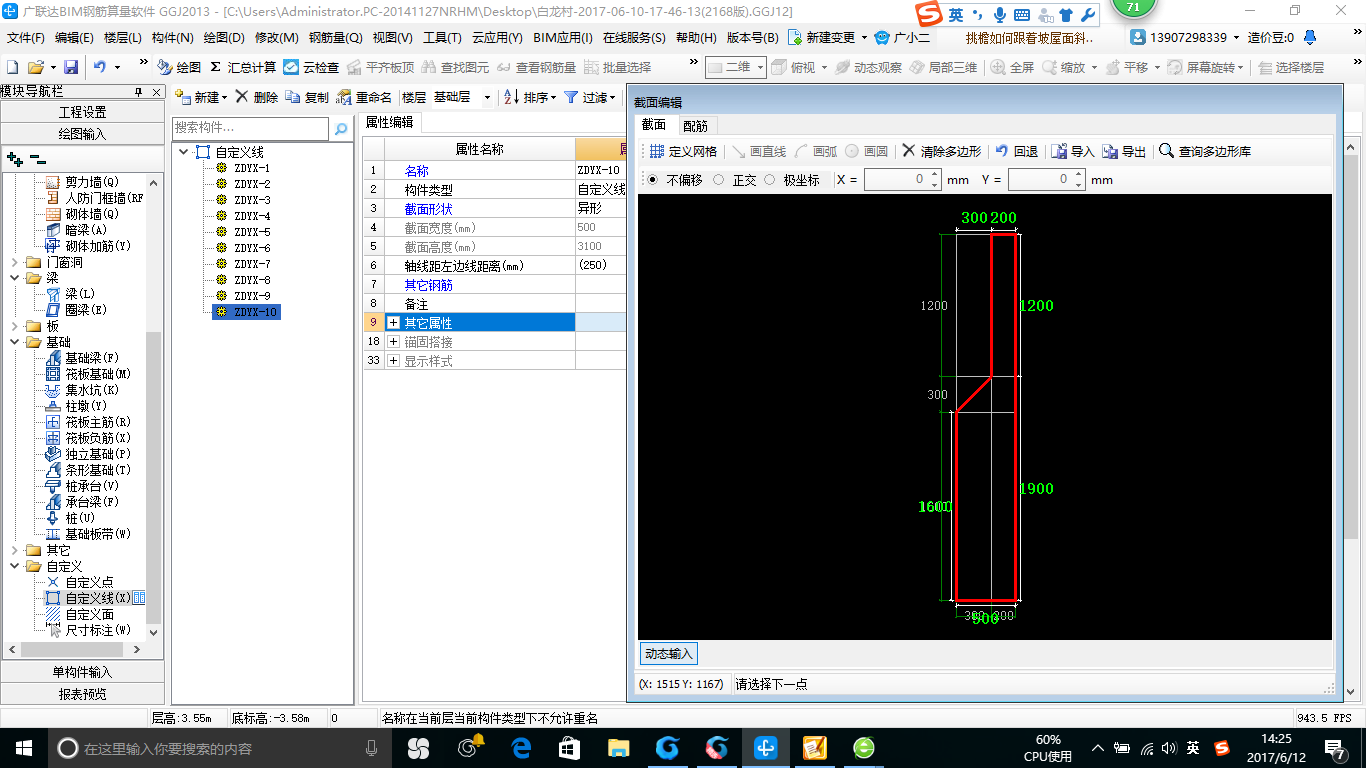Open the BIM应用(I) menu
The image size is (1366, 768).
(x=563, y=38)
